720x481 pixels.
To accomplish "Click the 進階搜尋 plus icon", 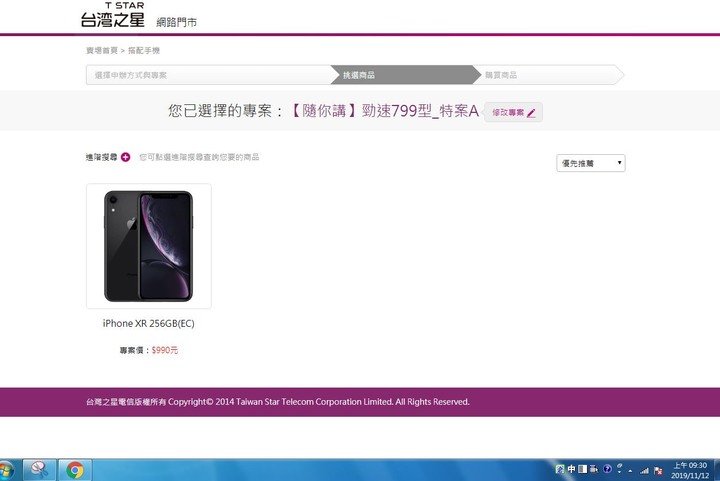I will click(x=125, y=157).
